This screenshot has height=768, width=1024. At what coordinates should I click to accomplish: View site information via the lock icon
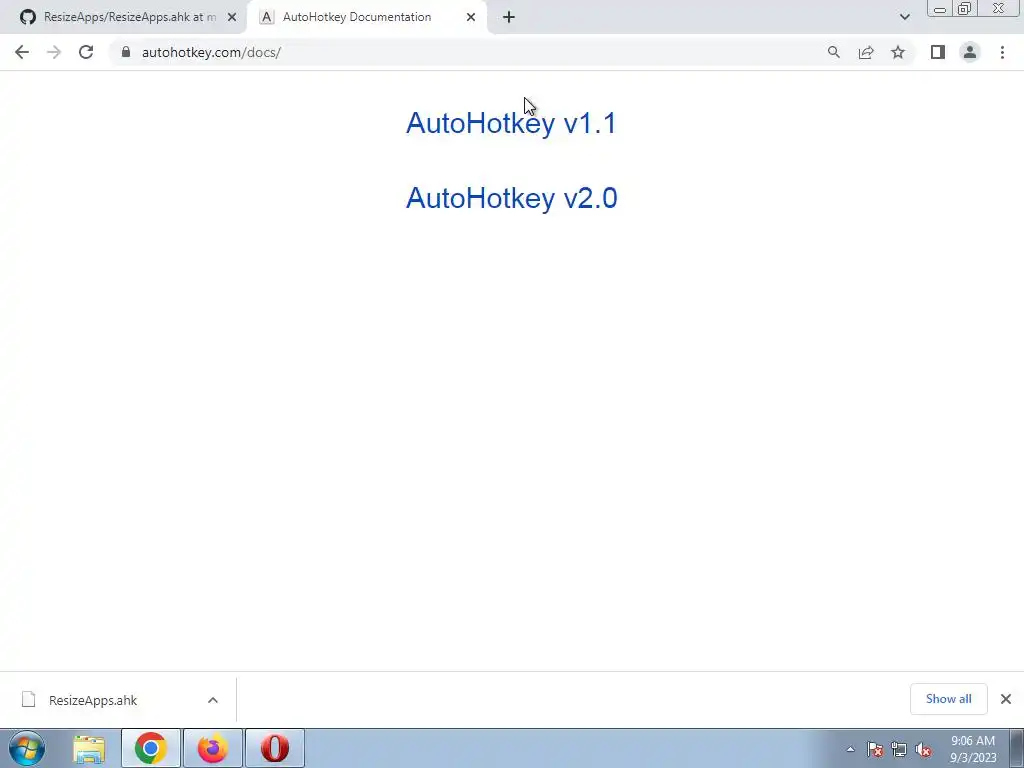(126, 52)
